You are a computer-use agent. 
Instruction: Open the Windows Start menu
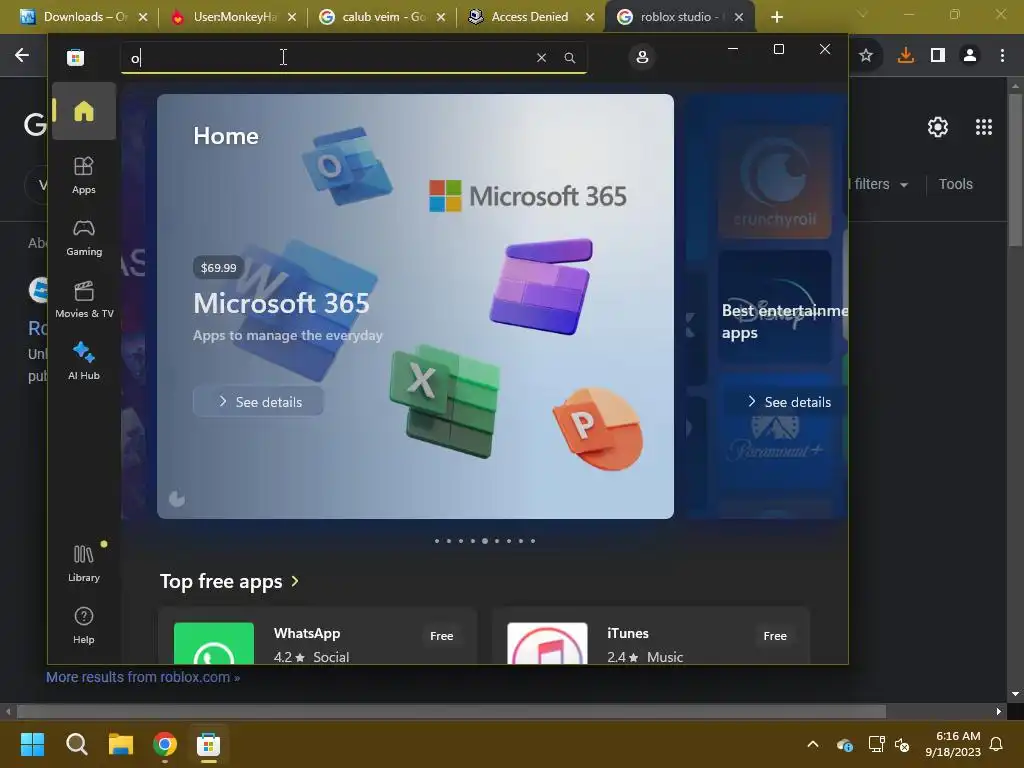[x=32, y=744]
